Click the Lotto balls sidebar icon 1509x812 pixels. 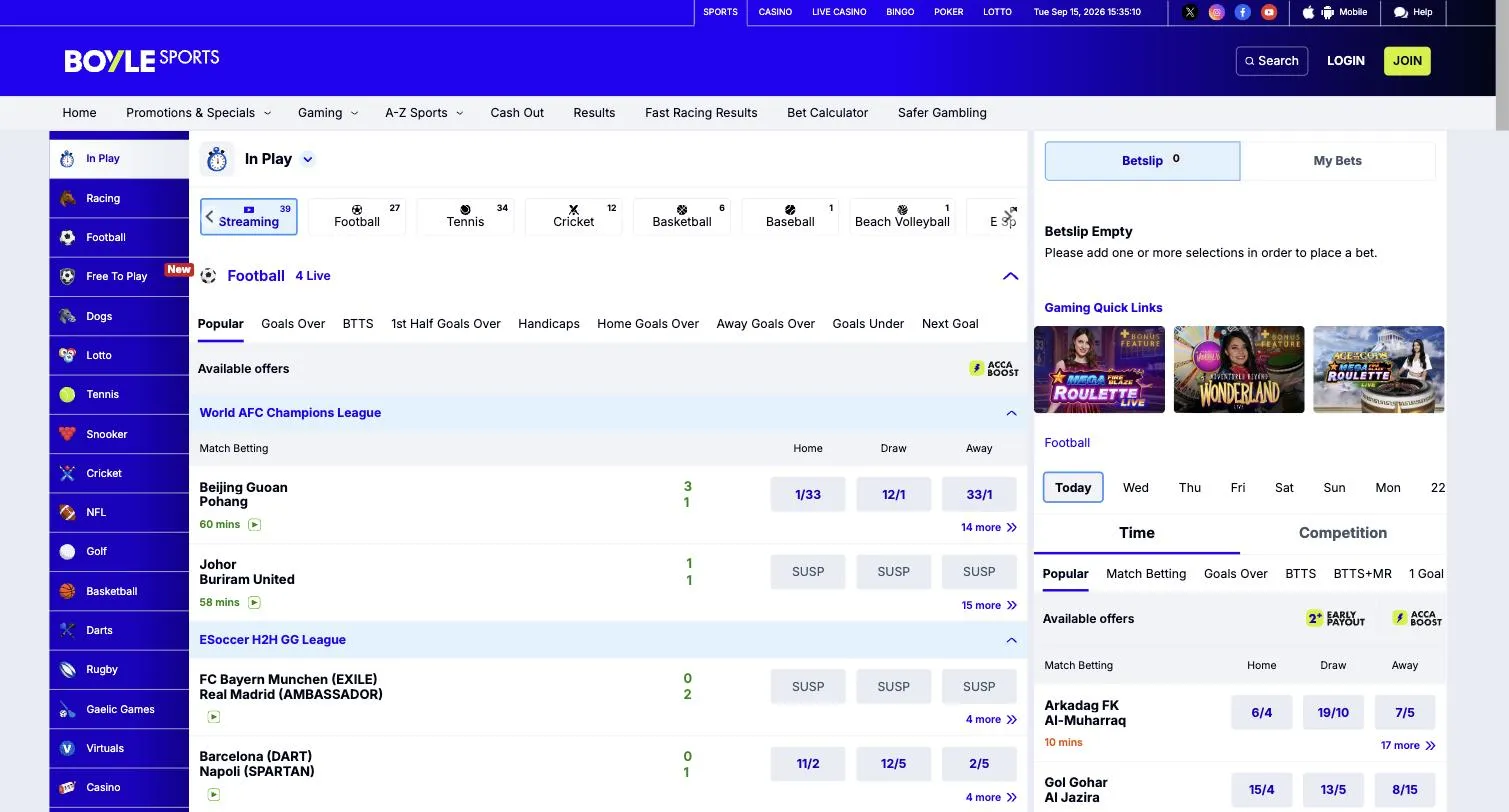coord(67,355)
